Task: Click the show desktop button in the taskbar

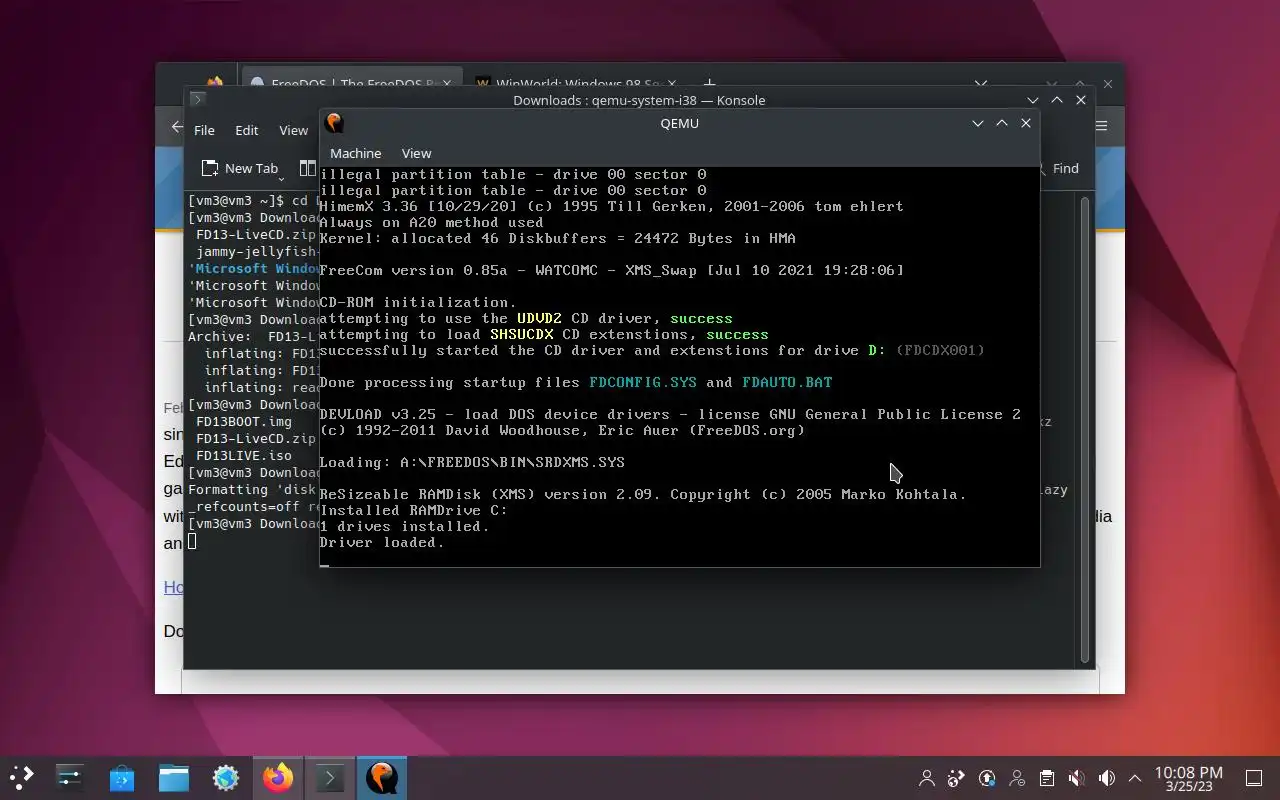Action: (1253, 778)
